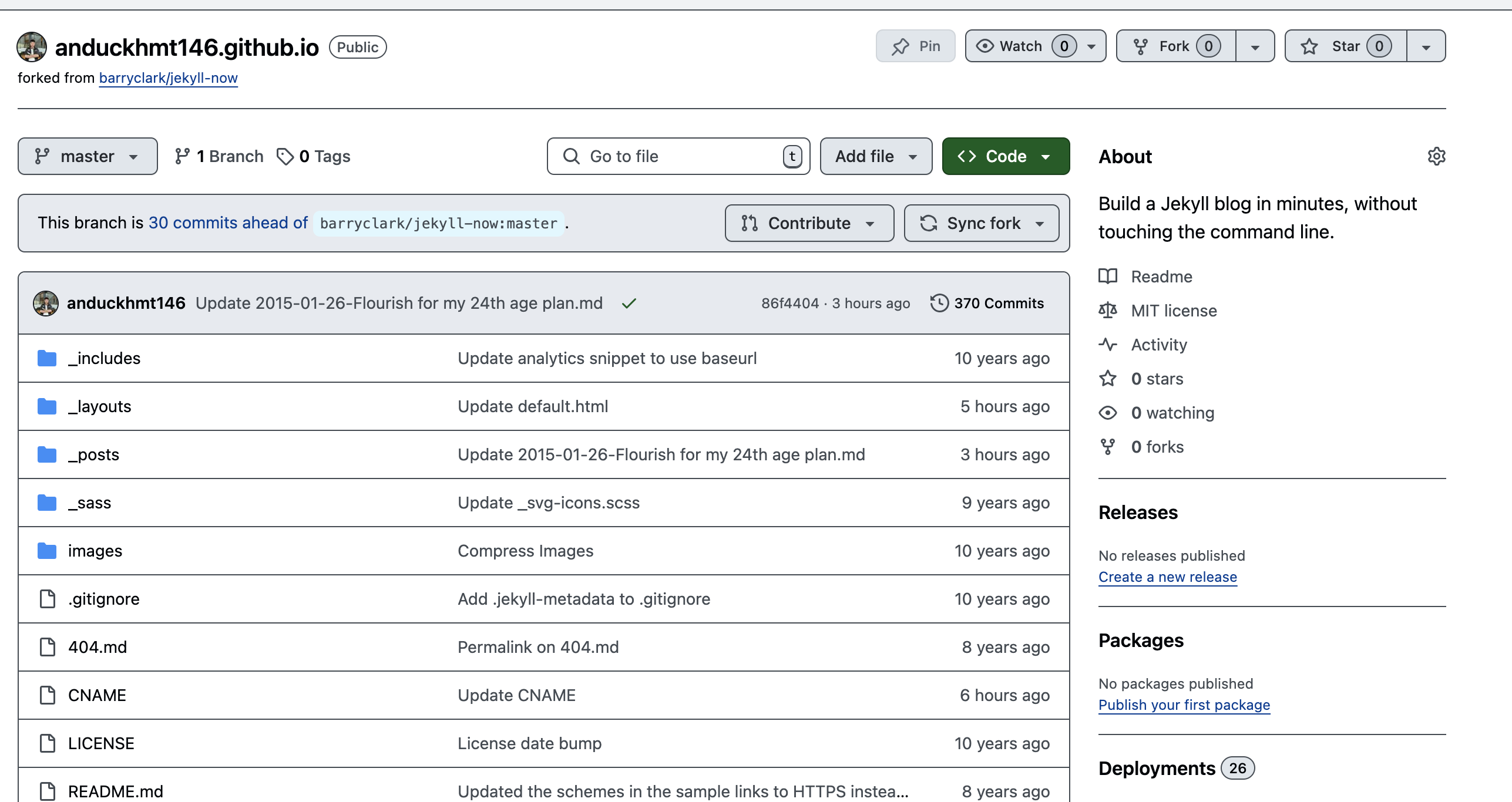Expand the Add file dropdown
The height and width of the screenshot is (802, 1512).
(x=875, y=156)
